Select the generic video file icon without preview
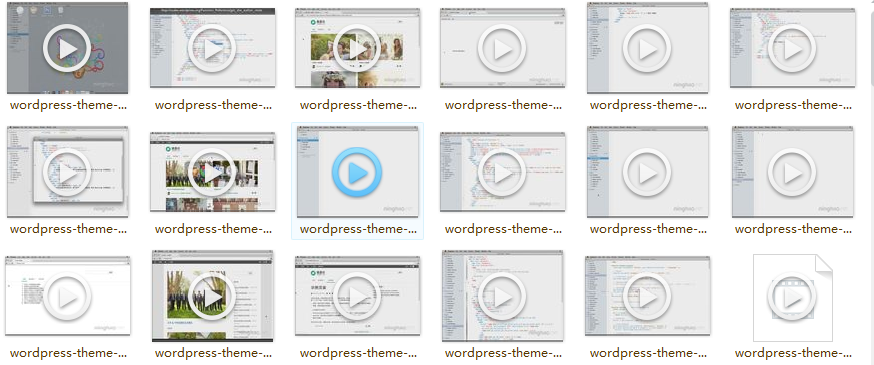The width and height of the screenshot is (874, 365). [x=792, y=297]
